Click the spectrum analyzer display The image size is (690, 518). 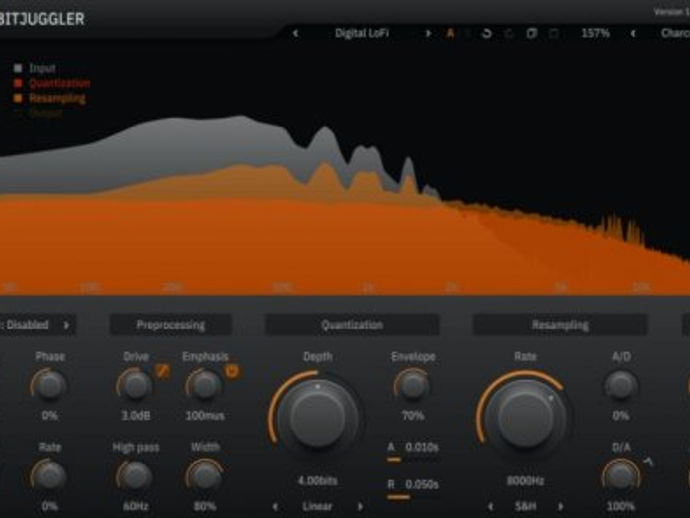click(345, 169)
